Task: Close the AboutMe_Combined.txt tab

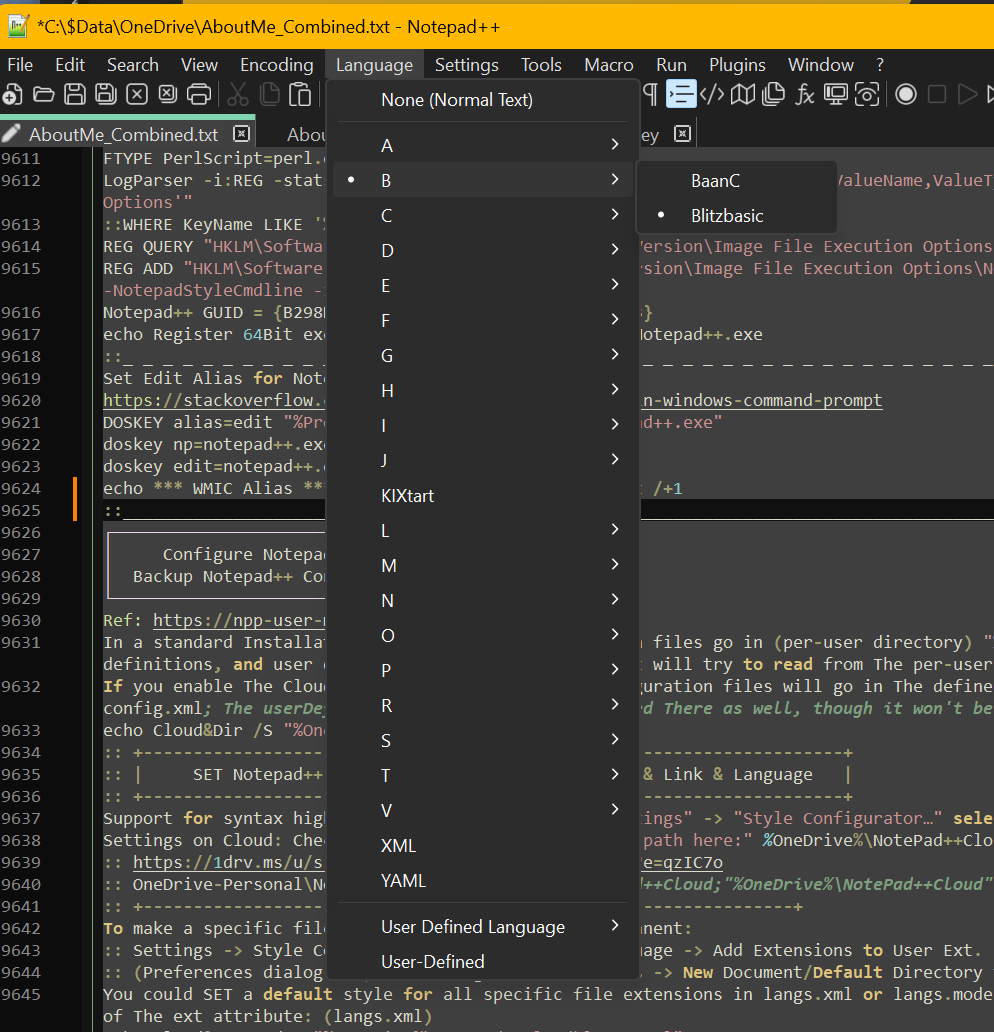Action: pos(242,134)
